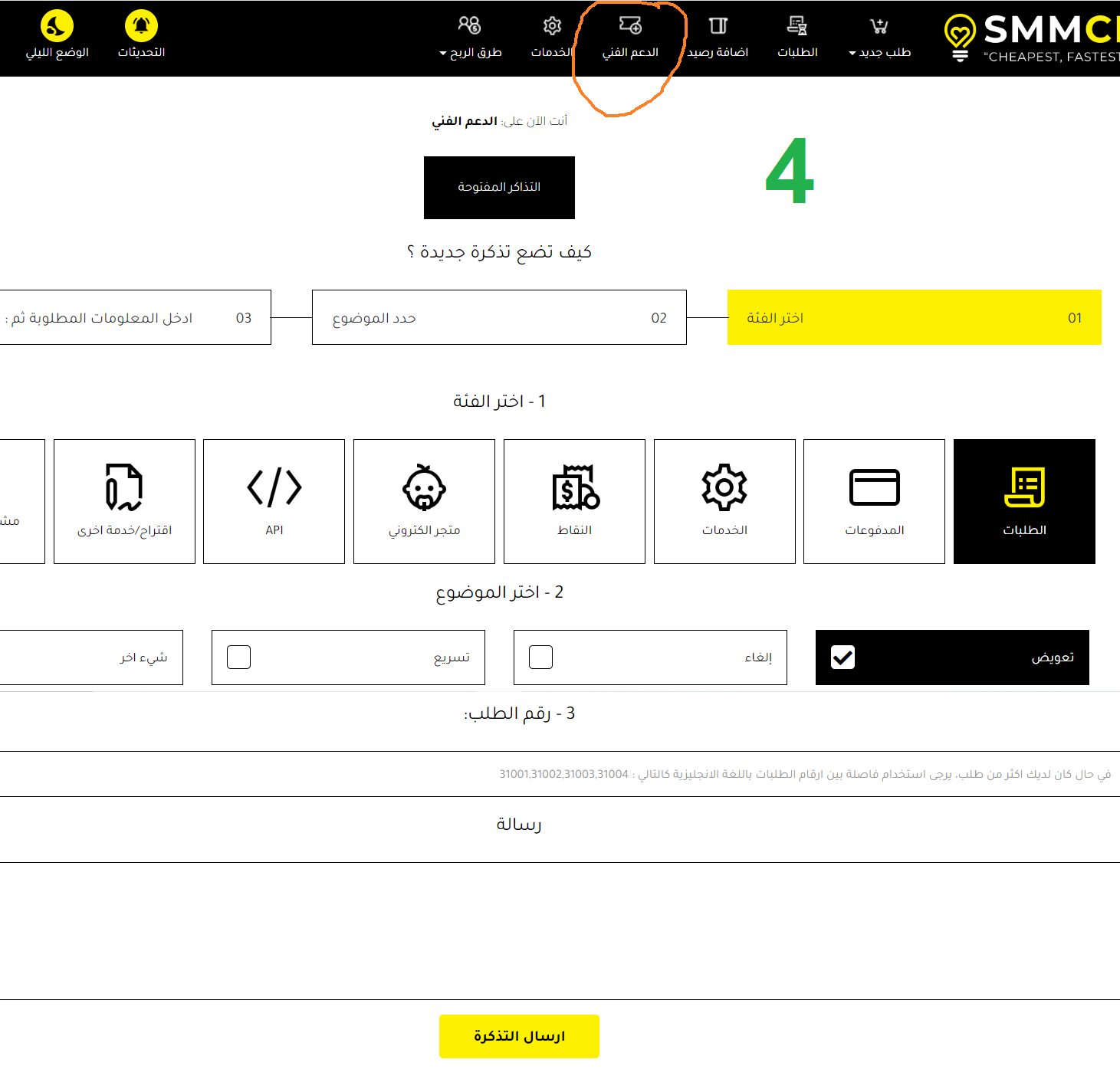Uncheck the تعويض (refund) checkbox
Viewport: 1120px width, 1069px height.
(842, 657)
